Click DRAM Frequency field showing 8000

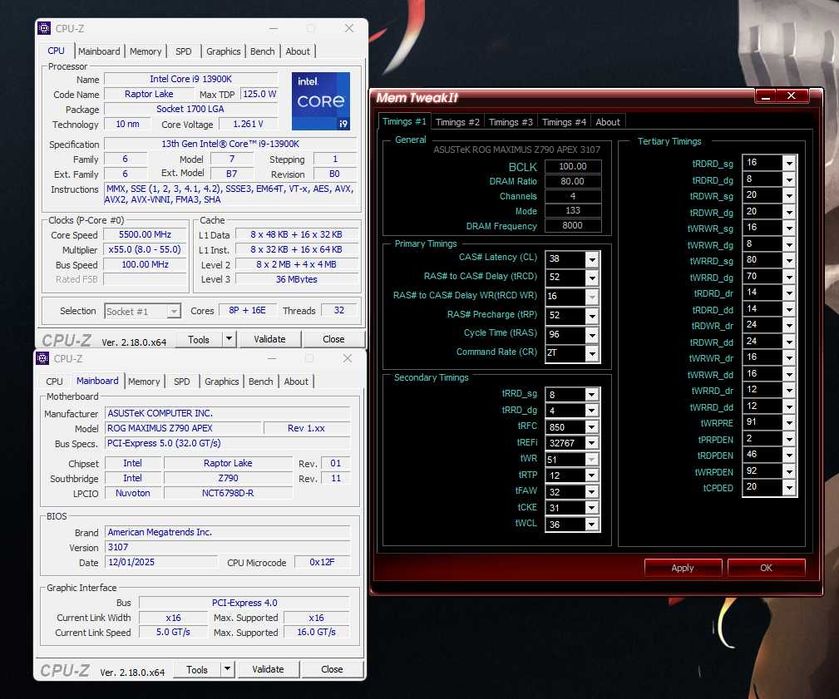[x=573, y=225]
